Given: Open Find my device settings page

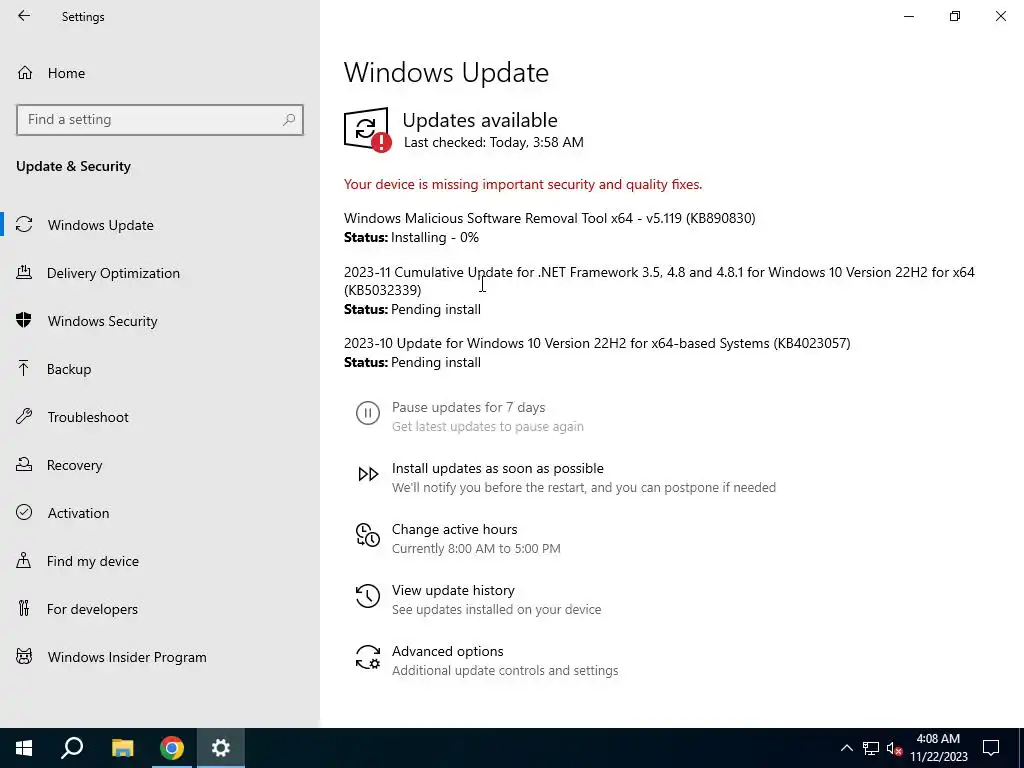Looking at the screenshot, I should point(160,561).
